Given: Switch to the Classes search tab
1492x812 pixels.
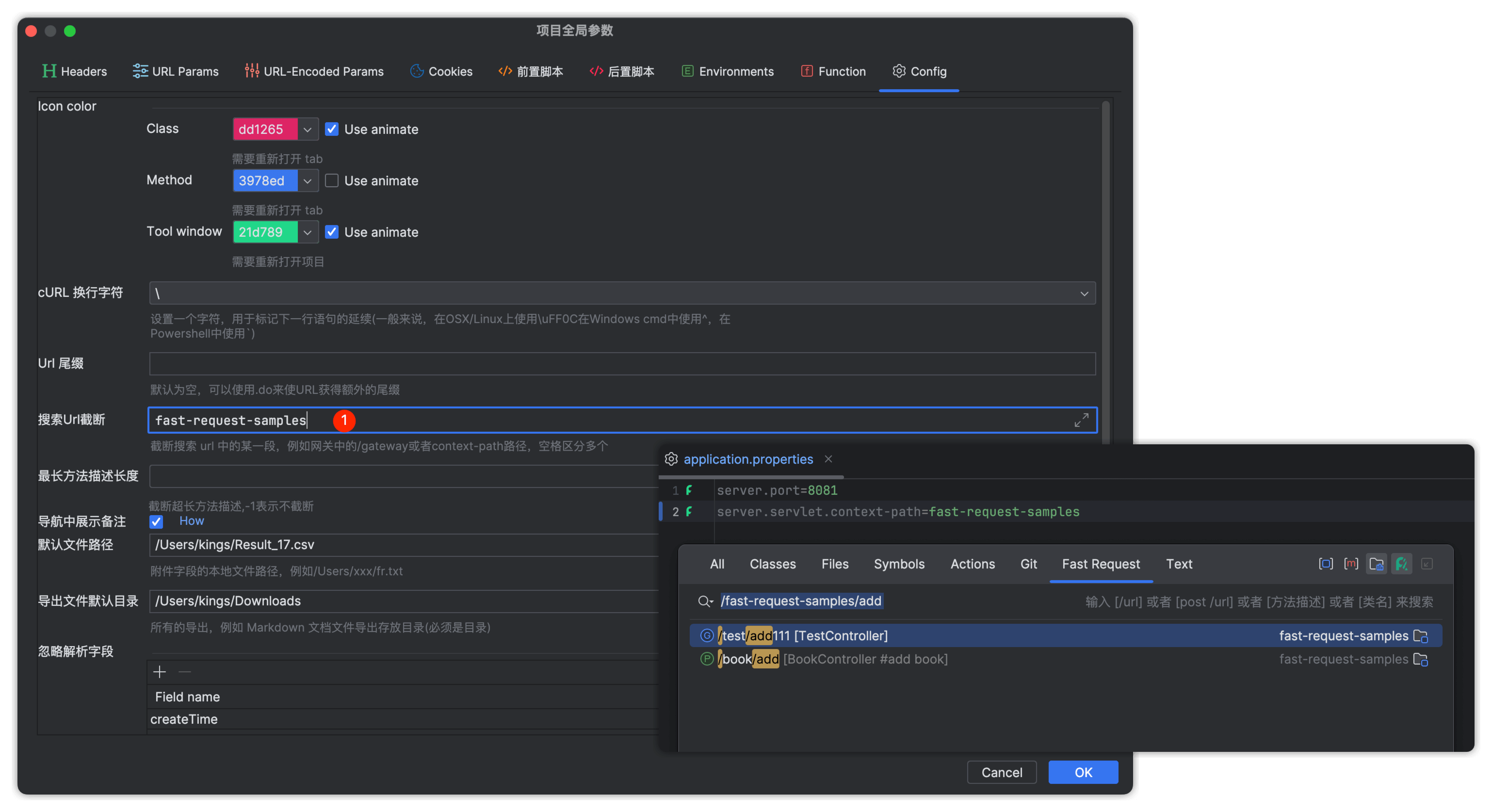Looking at the screenshot, I should (x=773, y=564).
